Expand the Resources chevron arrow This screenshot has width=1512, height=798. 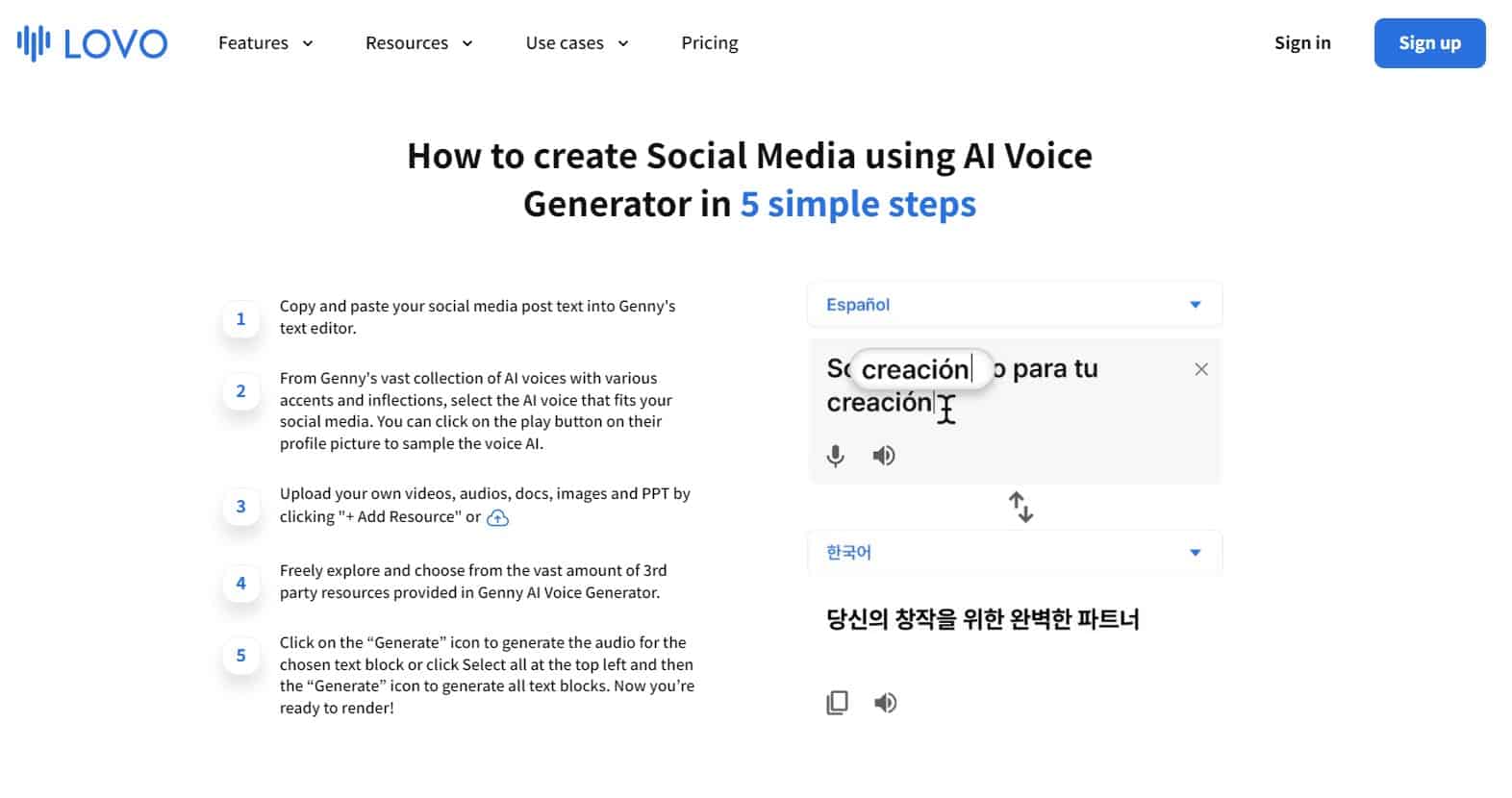tap(467, 43)
